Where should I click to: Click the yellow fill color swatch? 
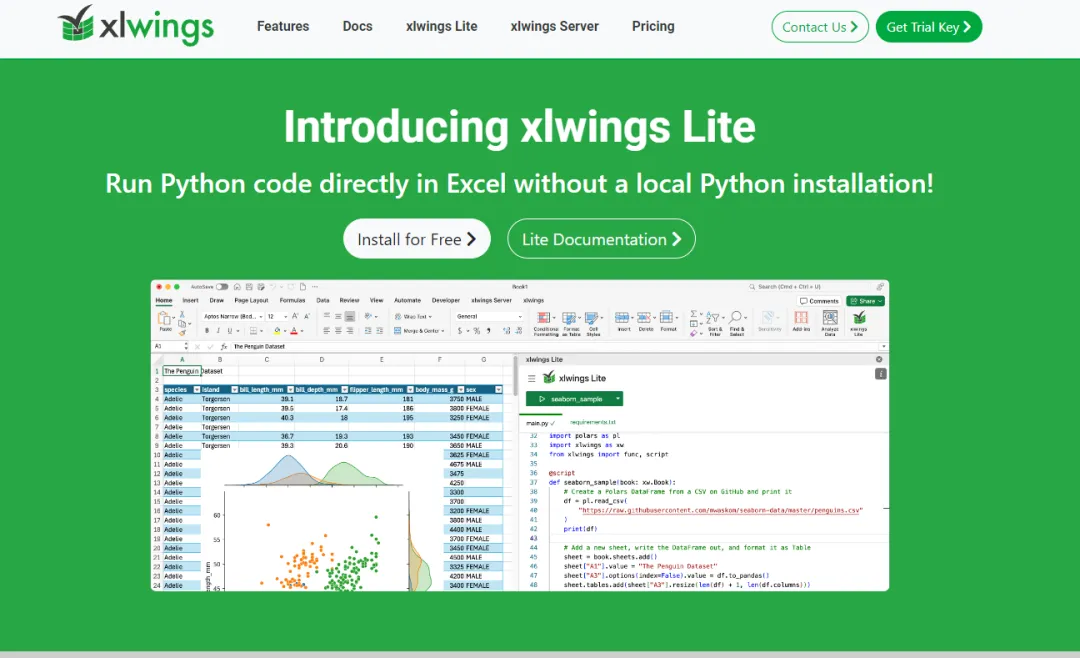(x=277, y=331)
